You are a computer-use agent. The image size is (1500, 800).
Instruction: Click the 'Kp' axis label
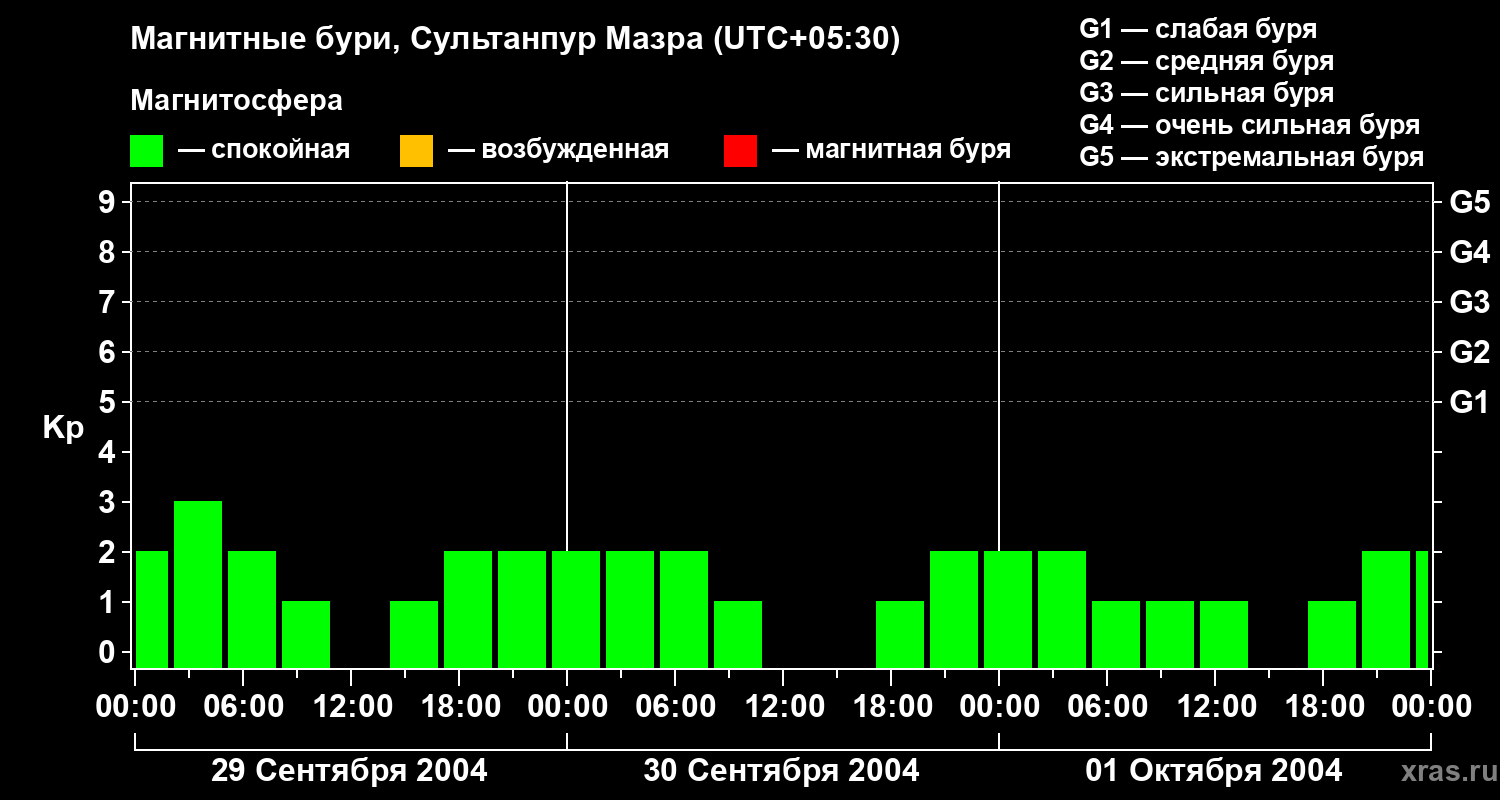(63, 428)
